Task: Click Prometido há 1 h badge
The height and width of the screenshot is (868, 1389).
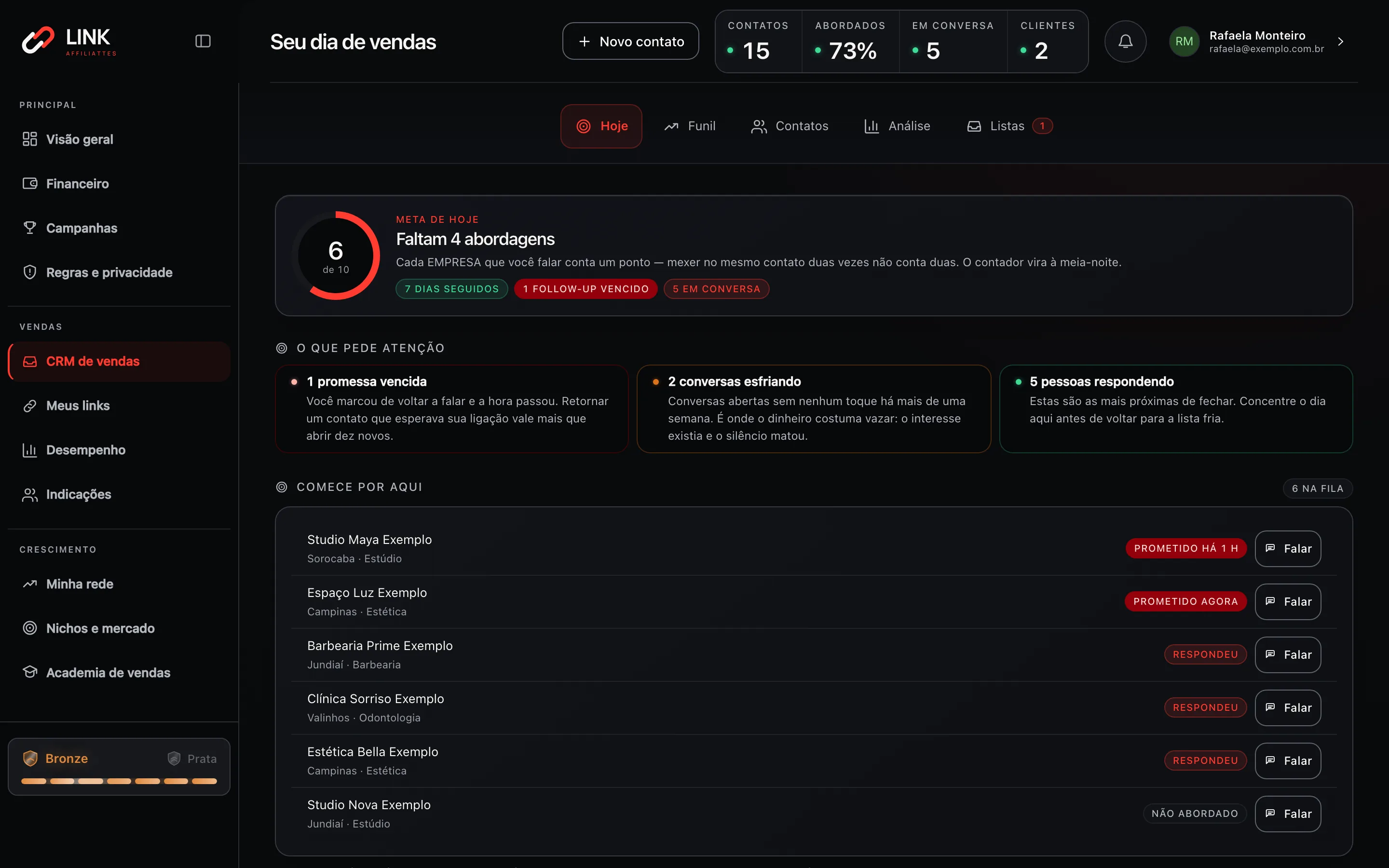Action: click(1186, 548)
